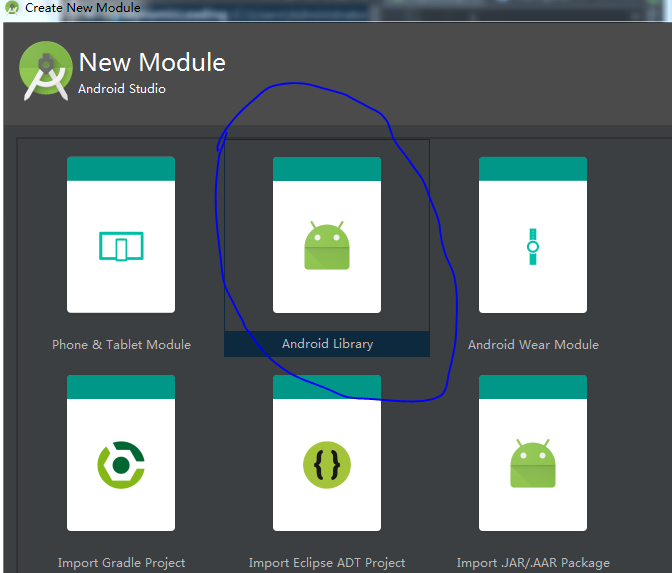This screenshot has height=573, width=672.
Task: Select the Import .JAR/.AAR Package card
Action: [533, 453]
